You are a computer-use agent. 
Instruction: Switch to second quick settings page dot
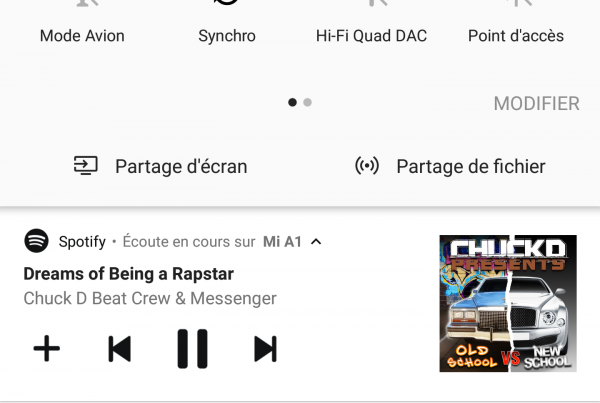coord(307,102)
